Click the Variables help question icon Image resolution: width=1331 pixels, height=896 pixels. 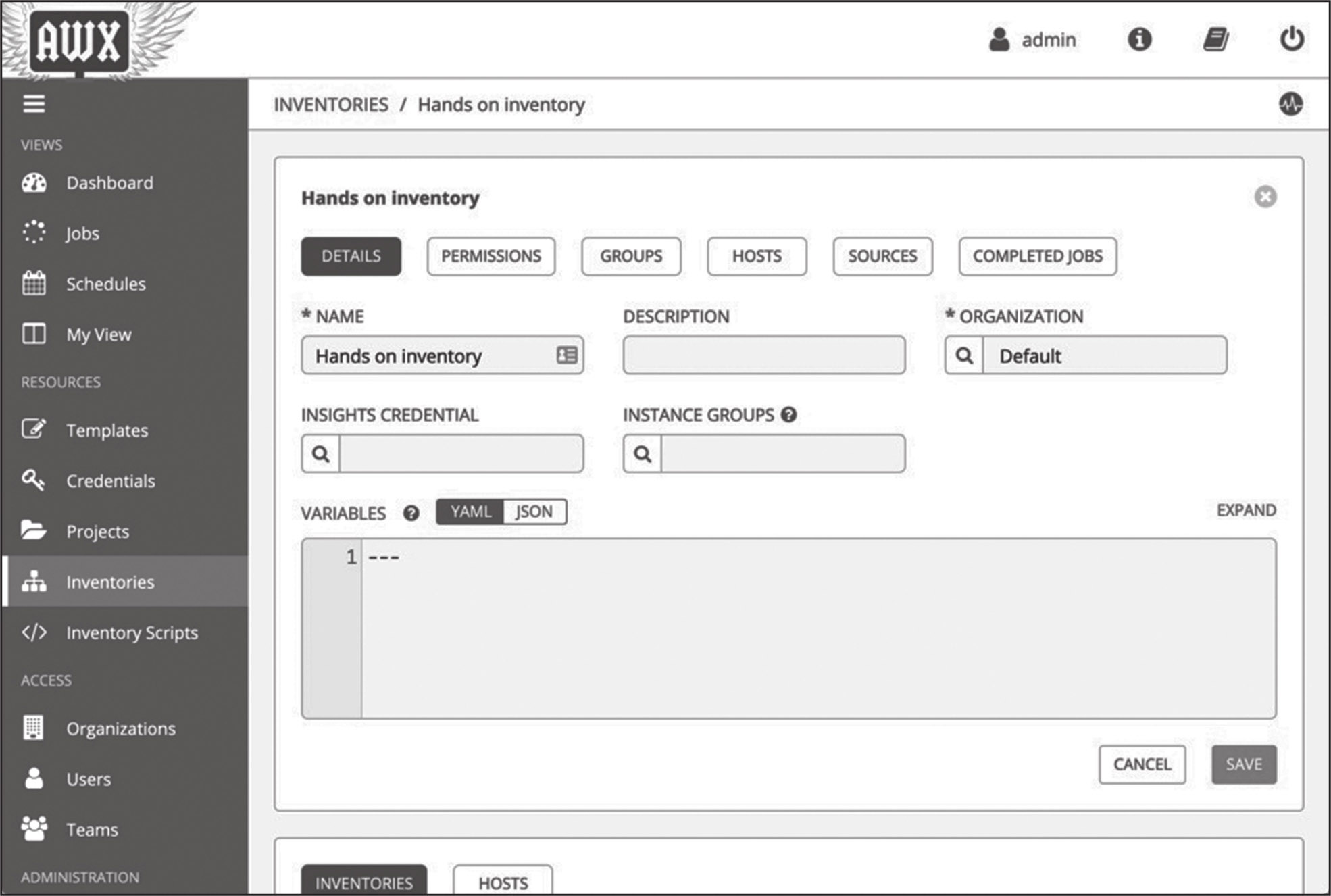click(411, 514)
